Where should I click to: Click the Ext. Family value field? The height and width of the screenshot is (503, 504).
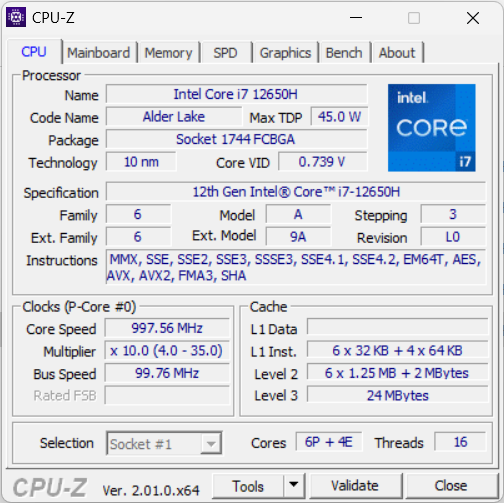point(138,237)
